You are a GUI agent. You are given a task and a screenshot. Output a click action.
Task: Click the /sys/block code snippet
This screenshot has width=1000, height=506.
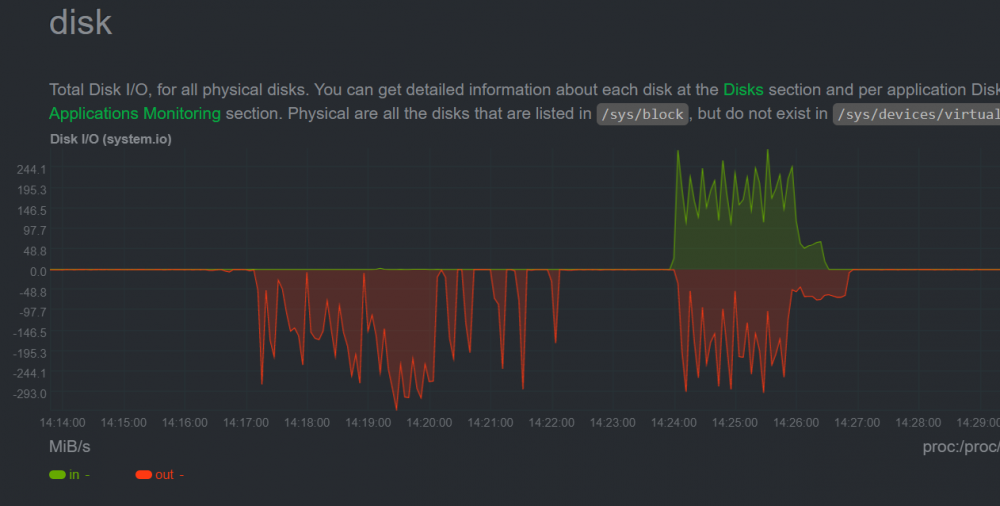642,114
